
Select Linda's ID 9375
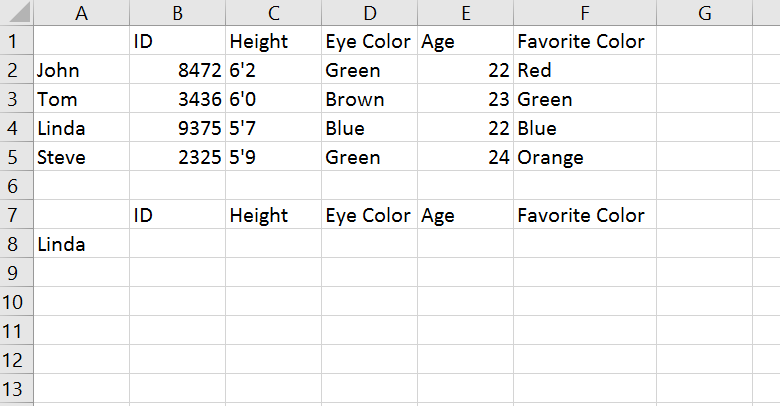pos(178,128)
